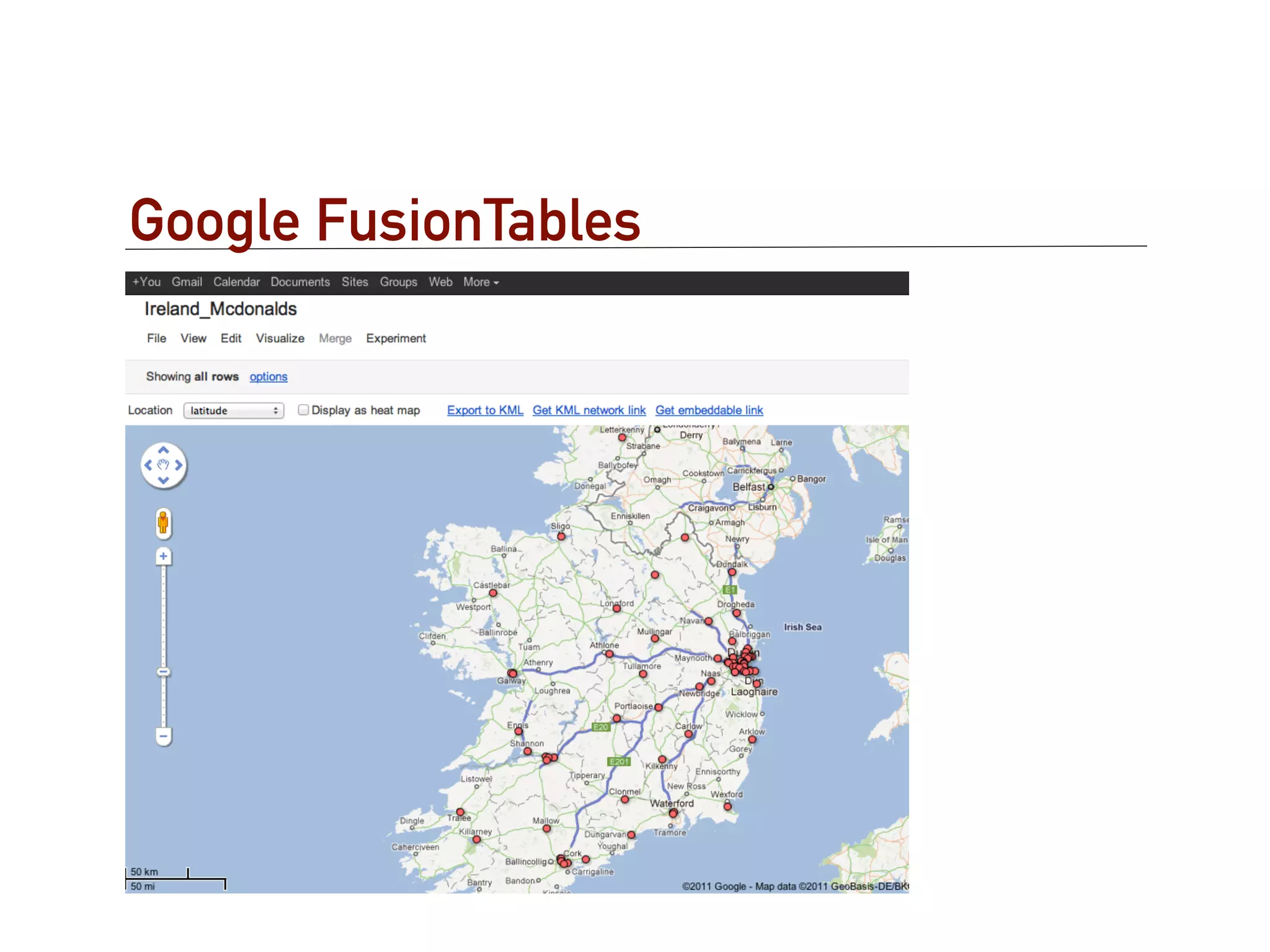The height and width of the screenshot is (952, 1270).
Task: Open the Visualize menu
Action: tap(280, 338)
